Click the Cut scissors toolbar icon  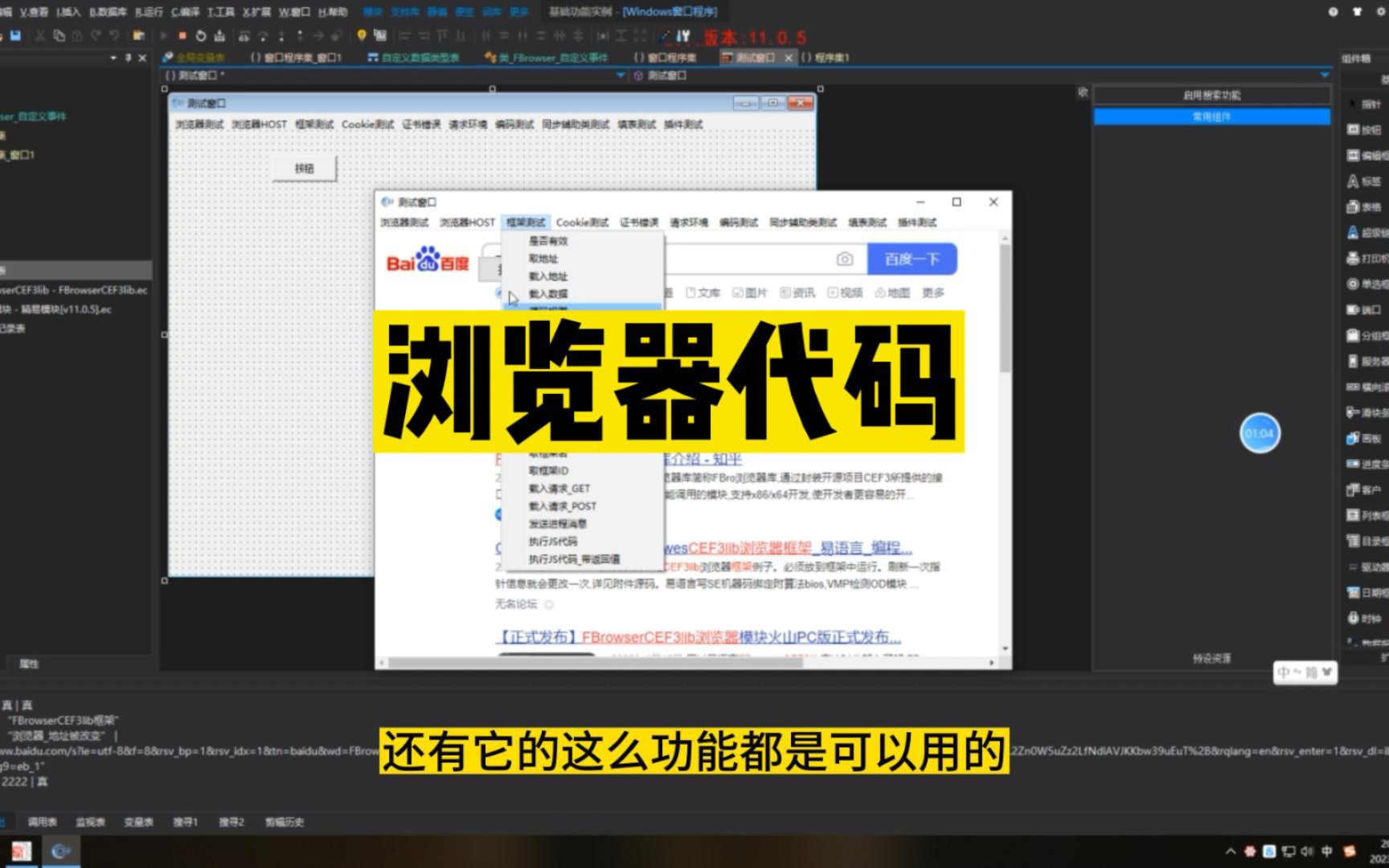pyautogui.click(x=39, y=35)
